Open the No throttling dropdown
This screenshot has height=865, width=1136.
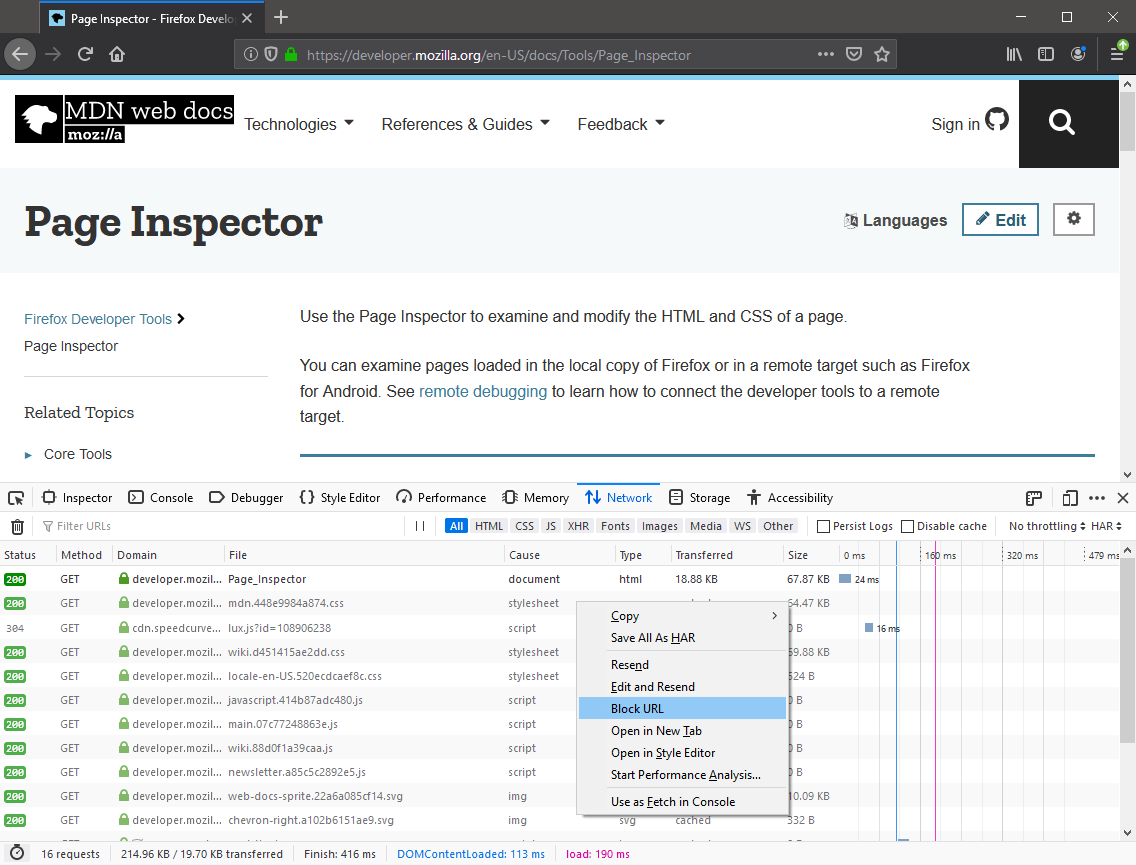click(1047, 527)
